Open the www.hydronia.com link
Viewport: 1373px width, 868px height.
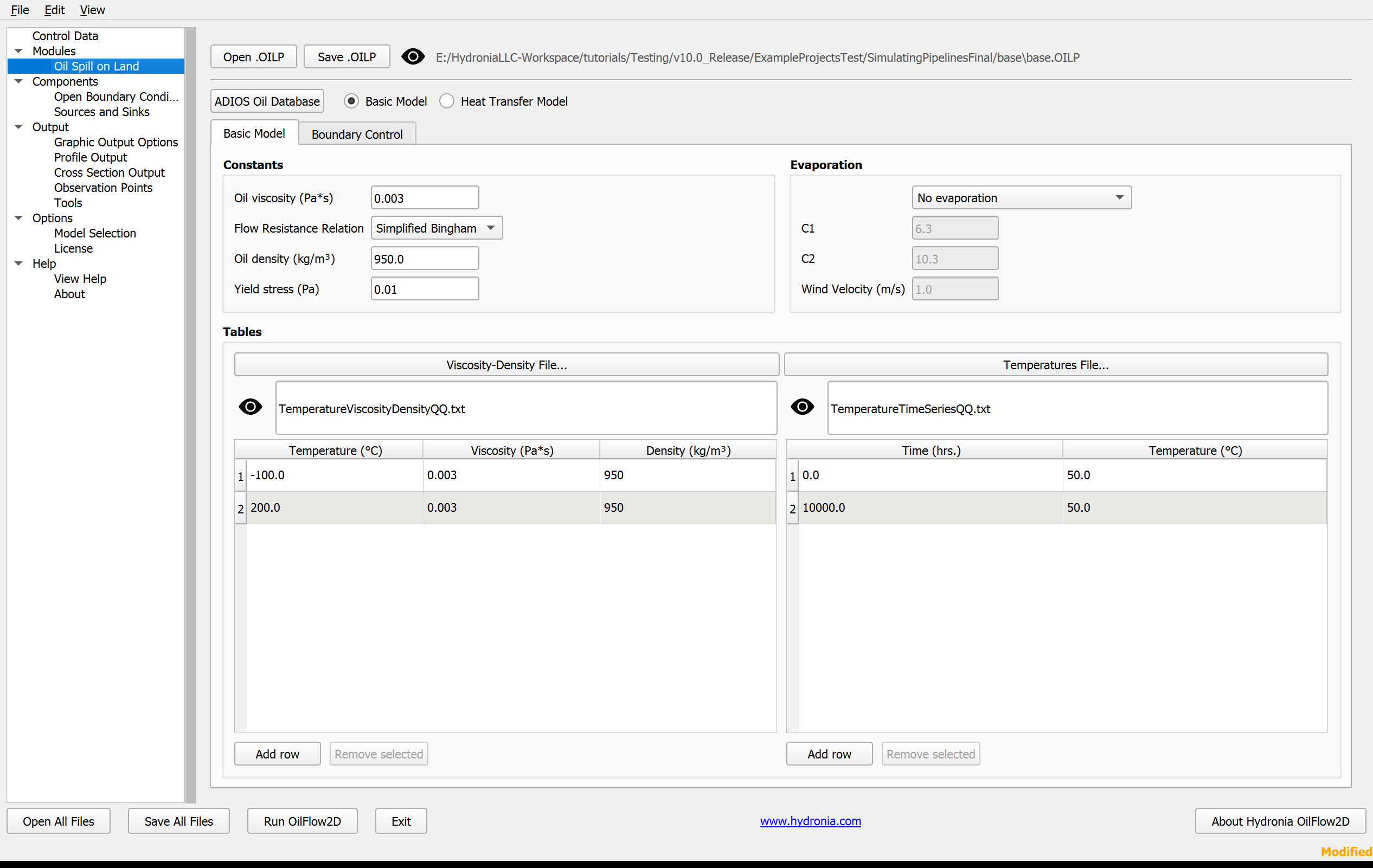[x=810, y=821]
